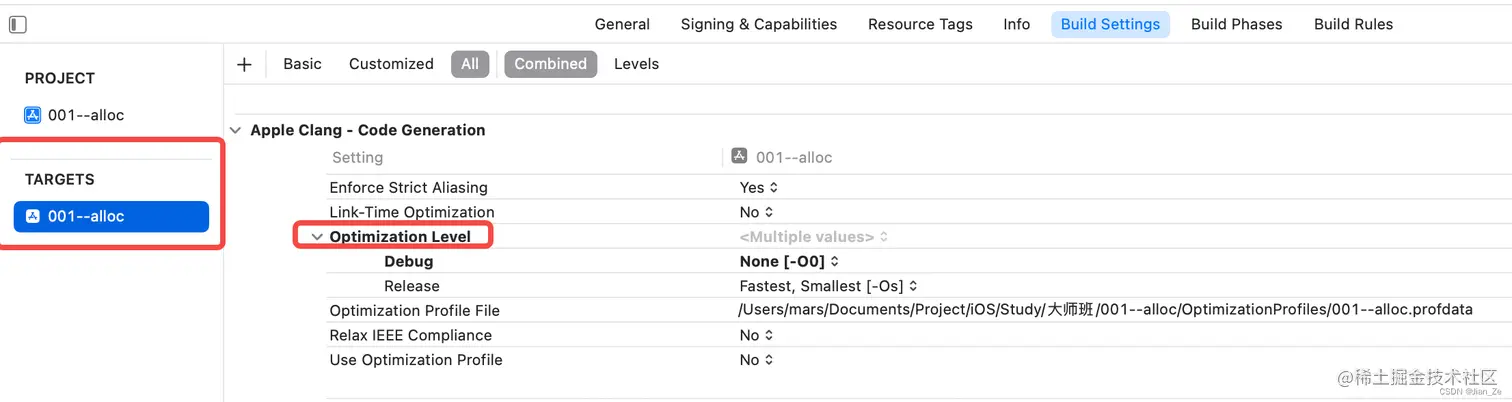Open the Link-Time Optimization No popup
The height and width of the screenshot is (402, 1512).
[x=756, y=212]
